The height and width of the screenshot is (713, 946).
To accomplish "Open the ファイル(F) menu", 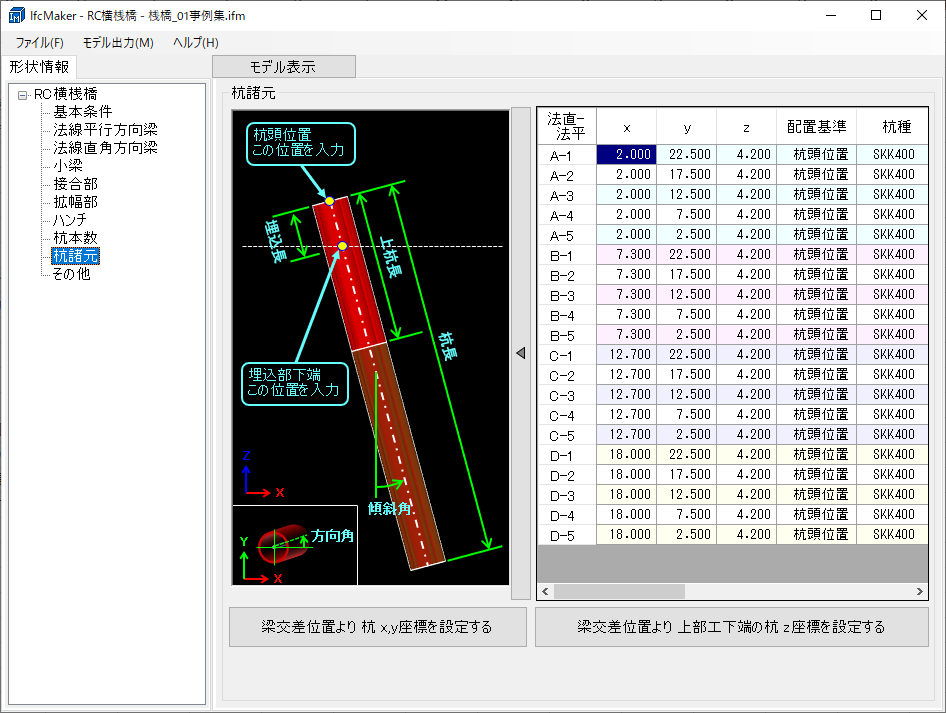I will (39, 43).
